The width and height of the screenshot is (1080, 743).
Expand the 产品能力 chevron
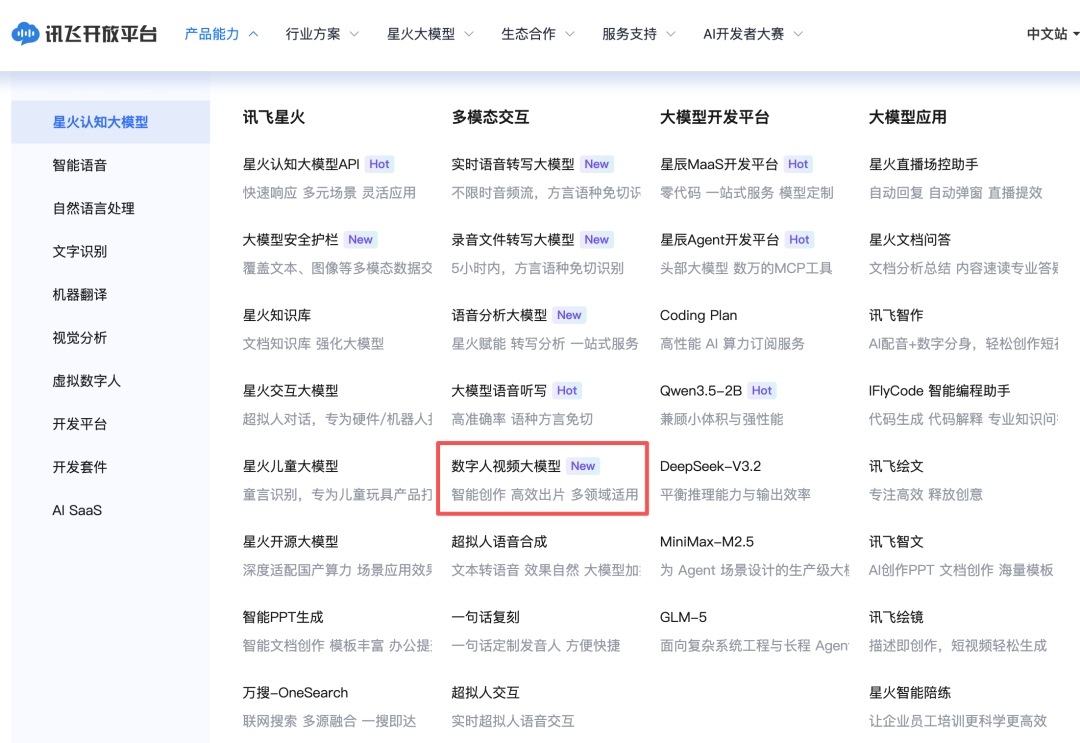point(253,34)
